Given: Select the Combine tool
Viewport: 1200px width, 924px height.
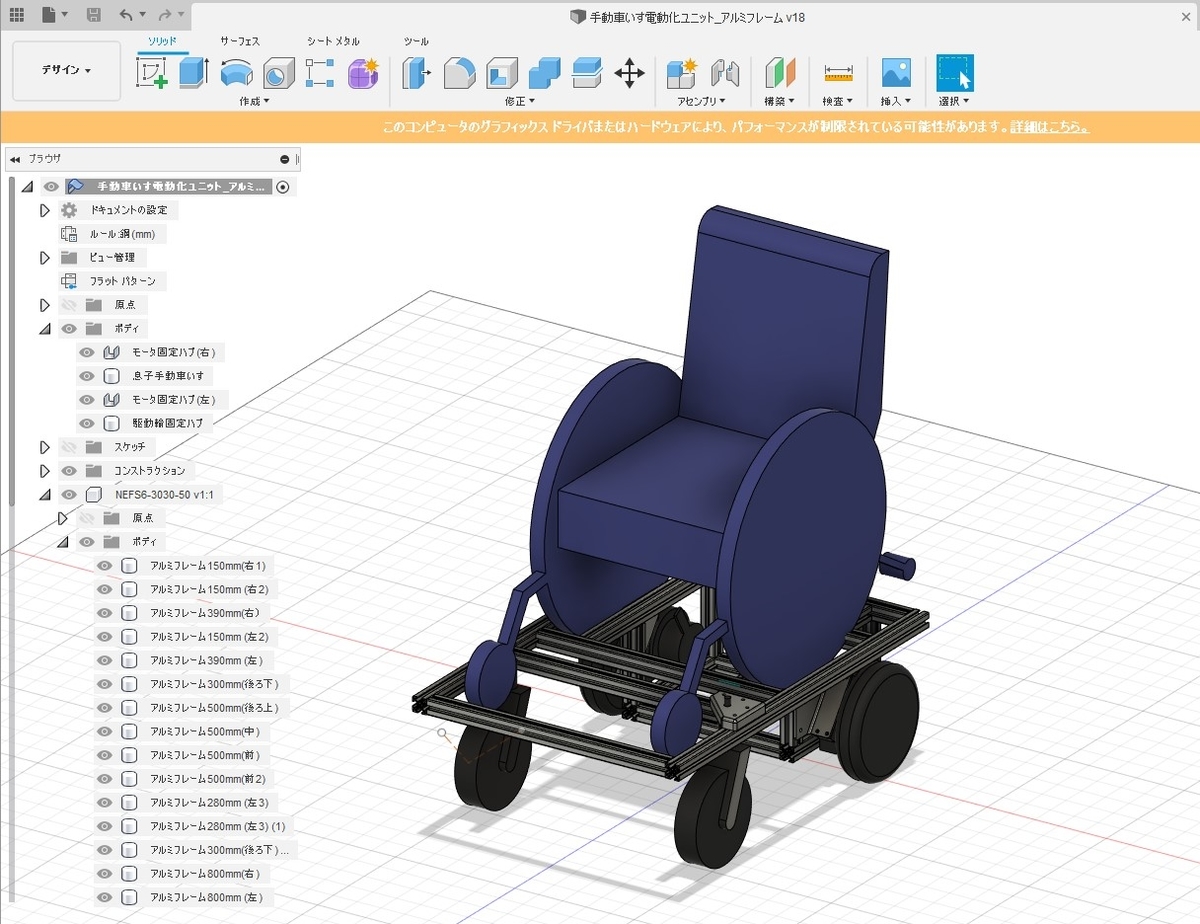Looking at the screenshot, I should 544,73.
